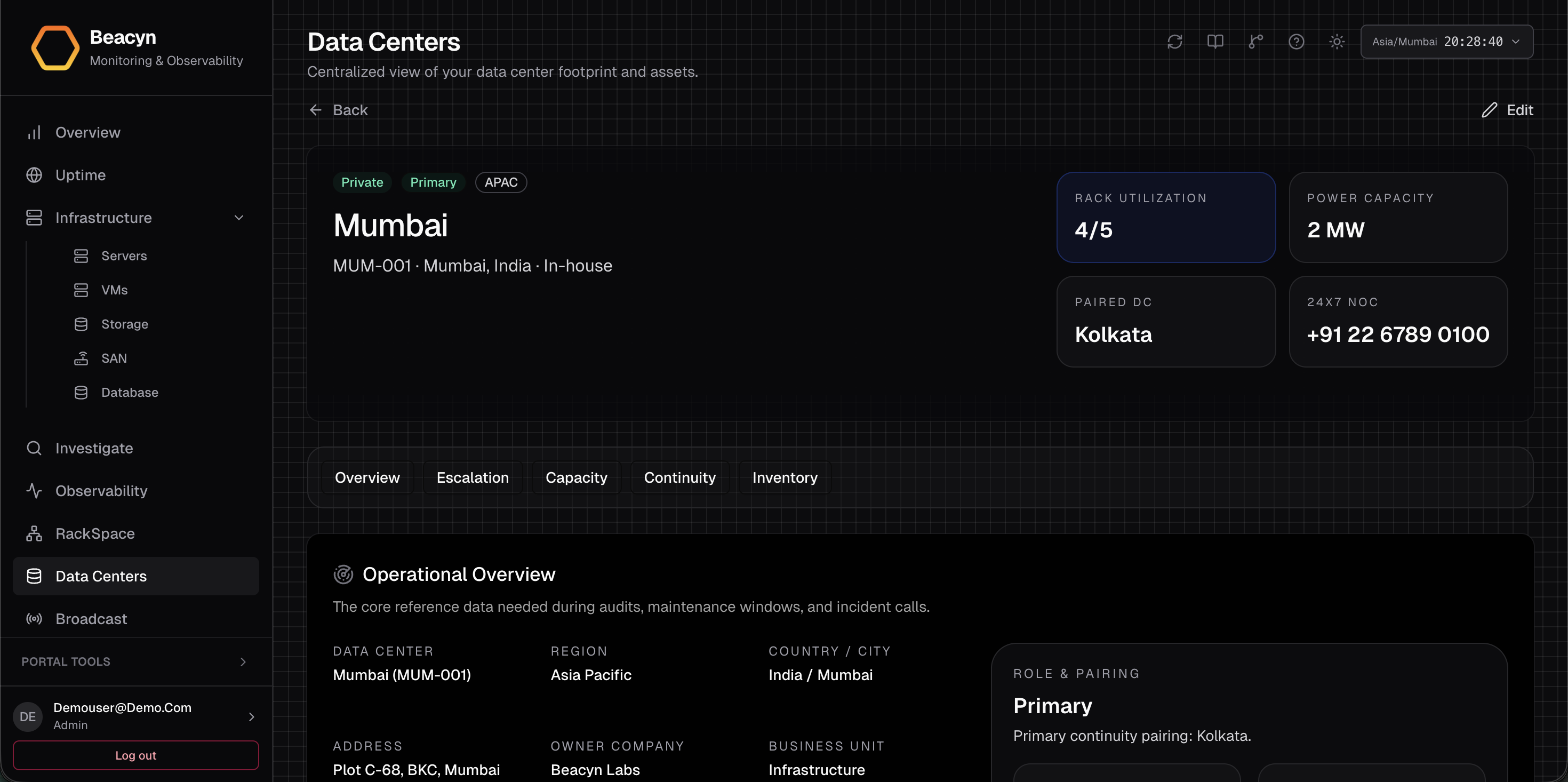Click the Operational Overview radar icon
Viewport: 1568px width, 782px height.
[x=343, y=574]
